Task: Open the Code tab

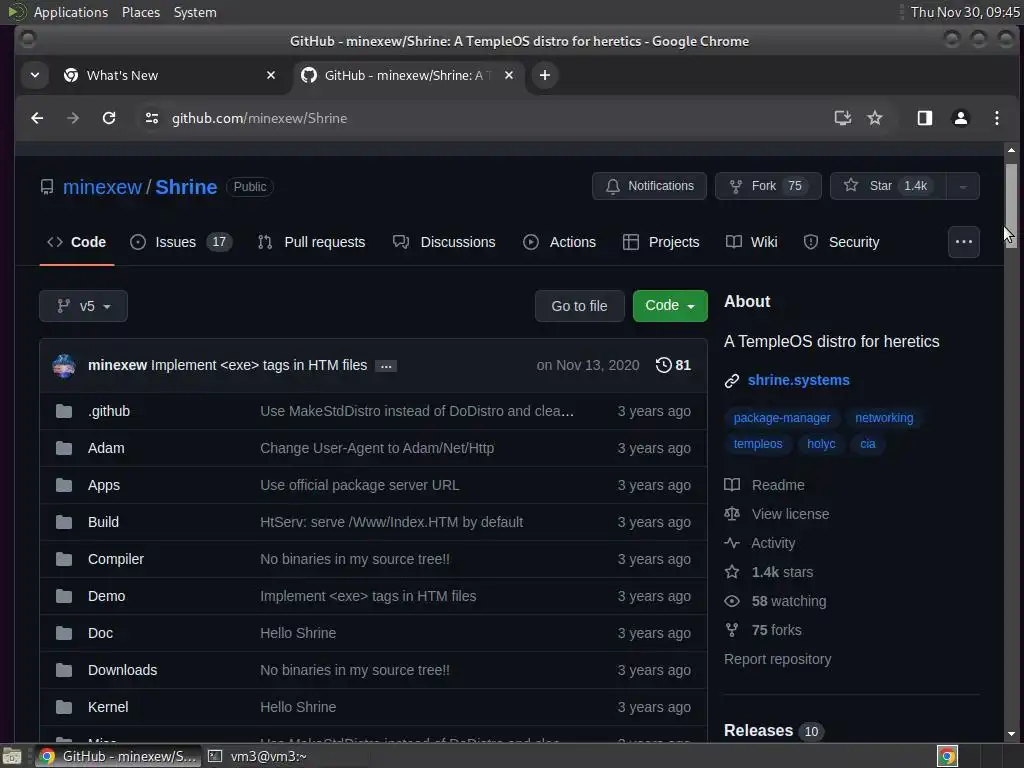Action: pyautogui.click(x=76, y=242)
